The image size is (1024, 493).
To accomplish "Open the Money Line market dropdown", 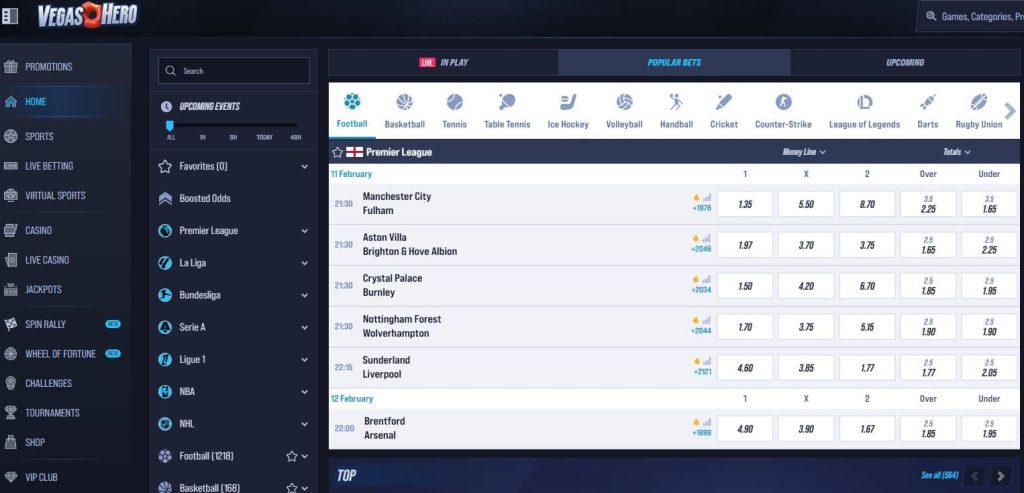I will (x=804, y=152).
